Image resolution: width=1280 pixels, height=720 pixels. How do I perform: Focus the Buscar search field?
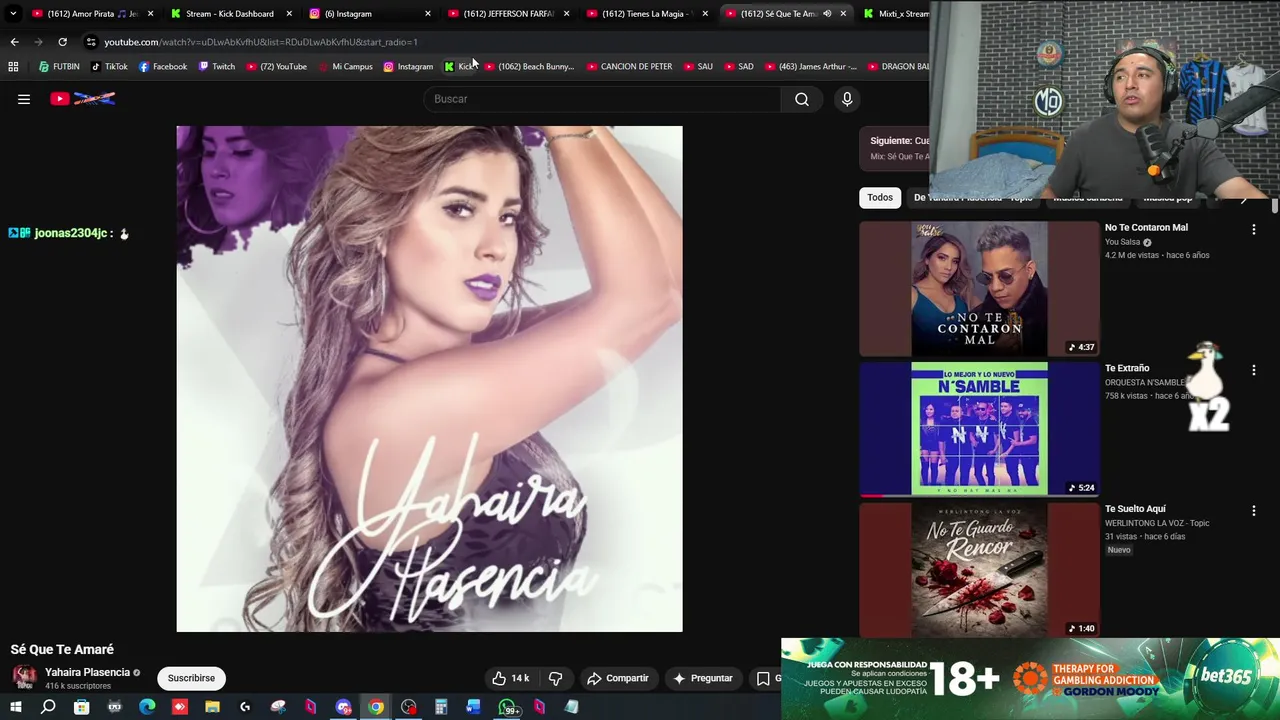click(x=603, y=99)
